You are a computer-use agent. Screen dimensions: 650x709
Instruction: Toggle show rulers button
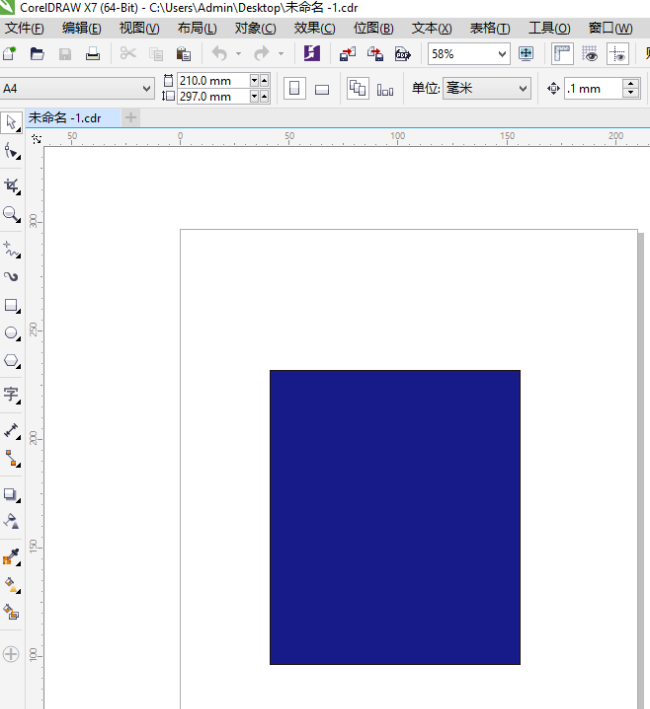pyautogui.click(x=563, y=54)
